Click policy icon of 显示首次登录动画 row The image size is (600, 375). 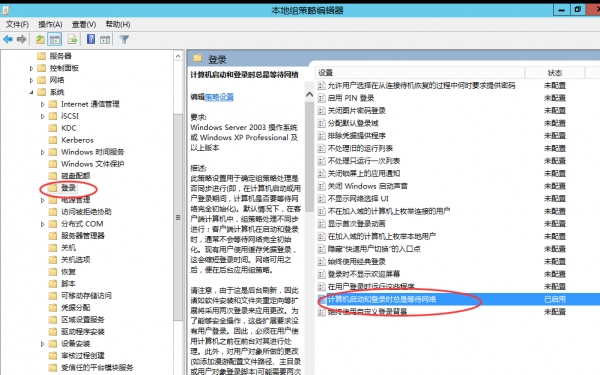point(321,224)
